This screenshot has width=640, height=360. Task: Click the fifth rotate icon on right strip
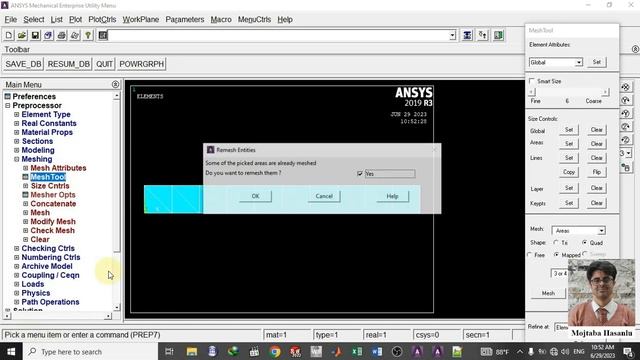[626, 140]
